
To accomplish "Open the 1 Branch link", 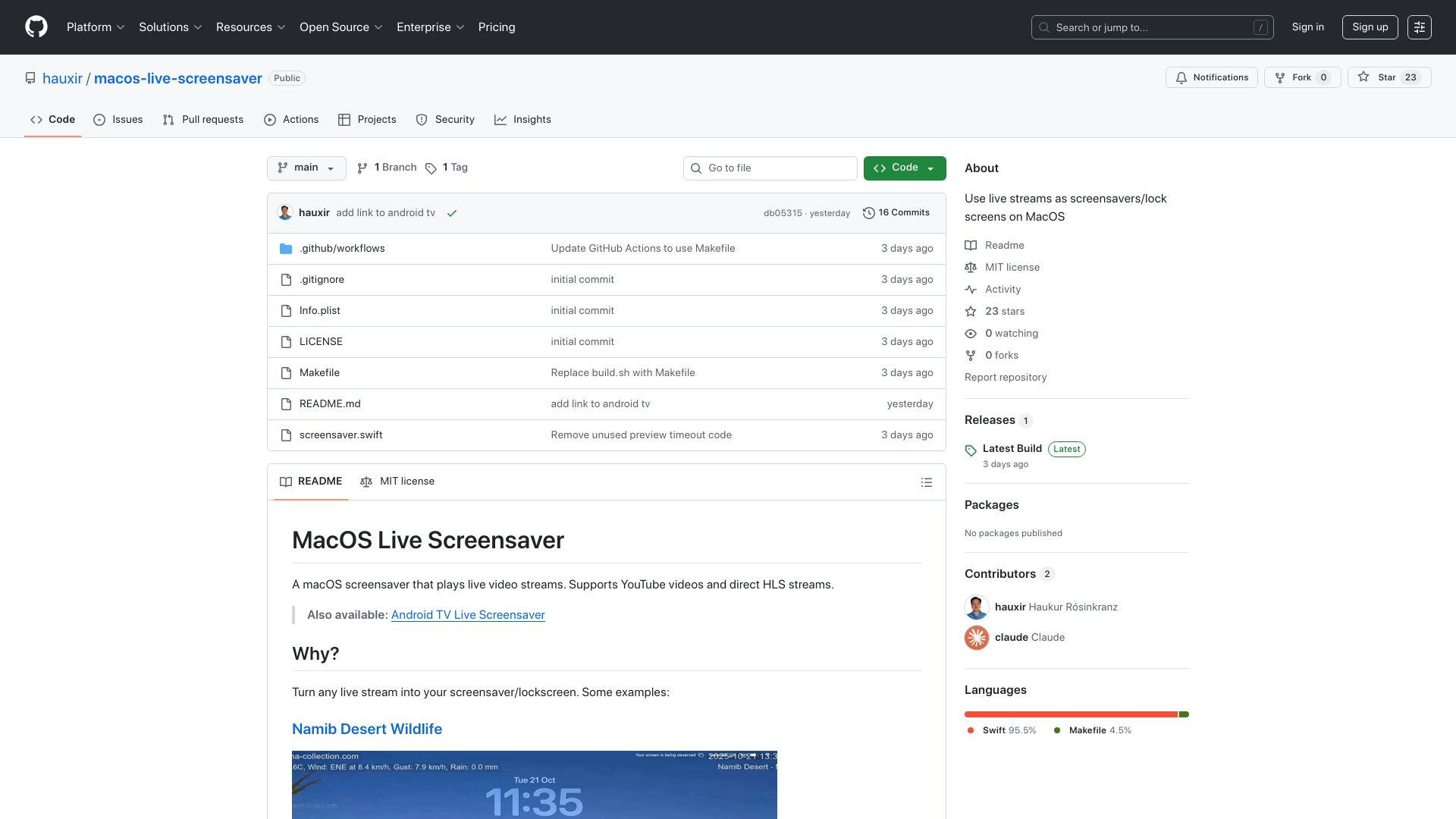I will (x=387, y=168).
